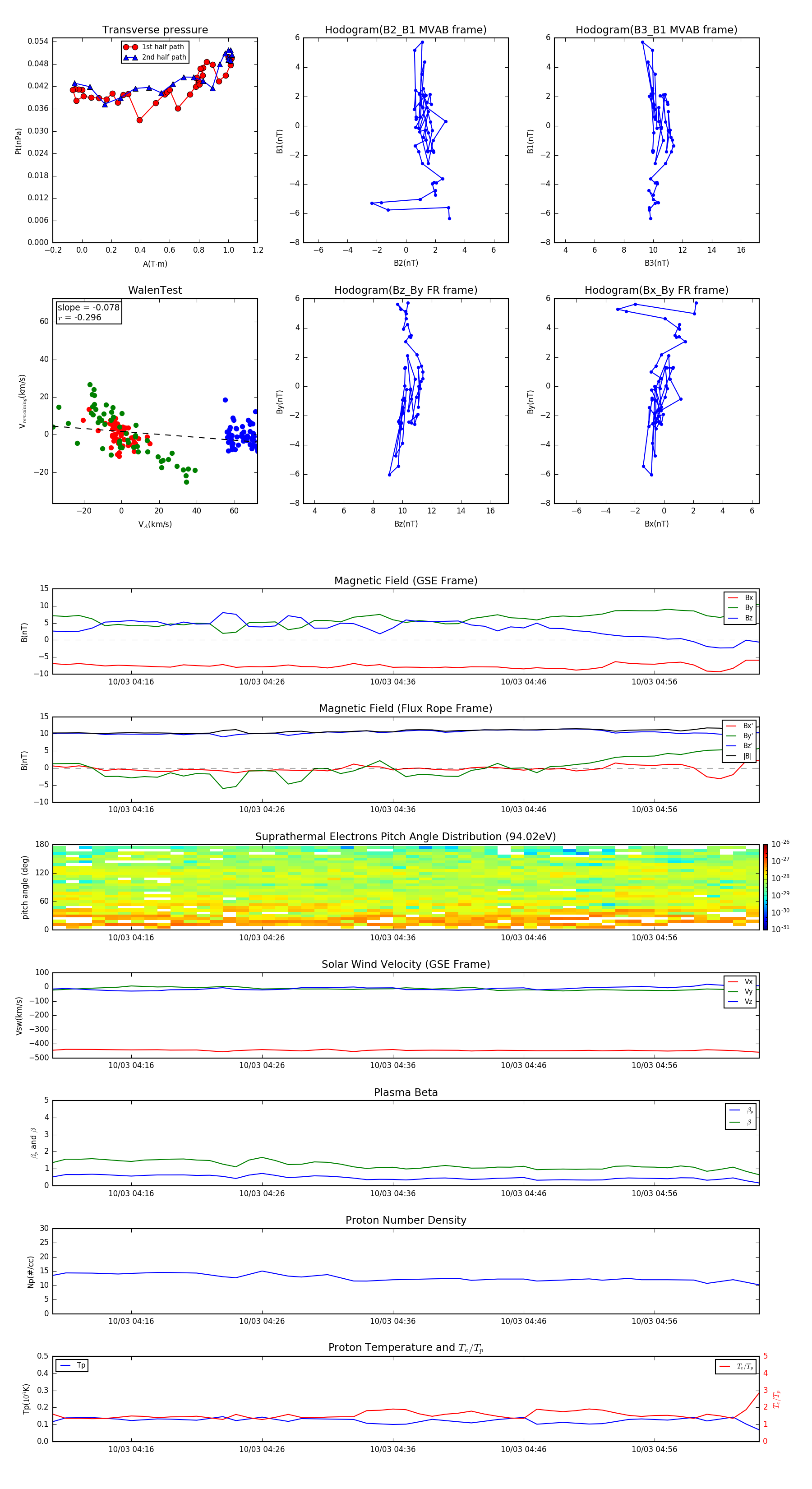
Task: Select "|B|" in the Flux Rope legend
Action: tap(739, 756)
